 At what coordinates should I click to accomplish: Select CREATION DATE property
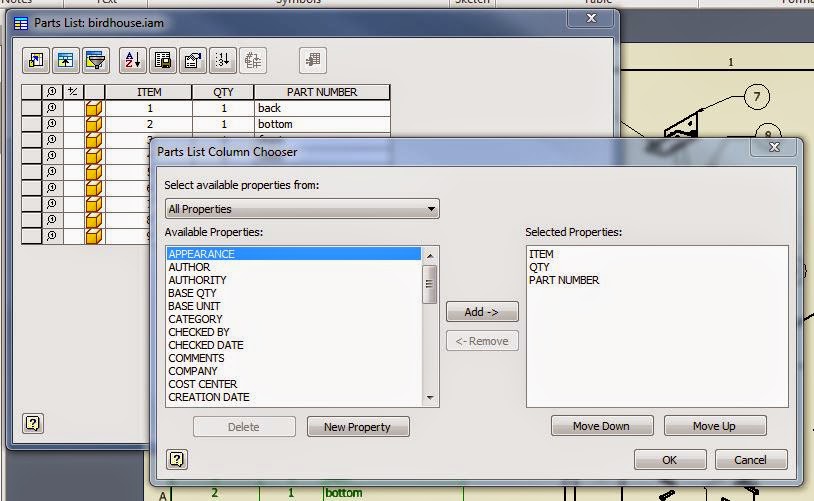click(x=294, y=397)
